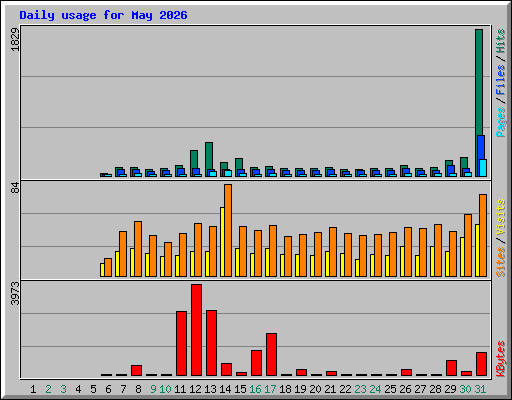Screen dimensions: 512x400
Task: Click day label 1 on the x-axis
Action: pos(33,389)
